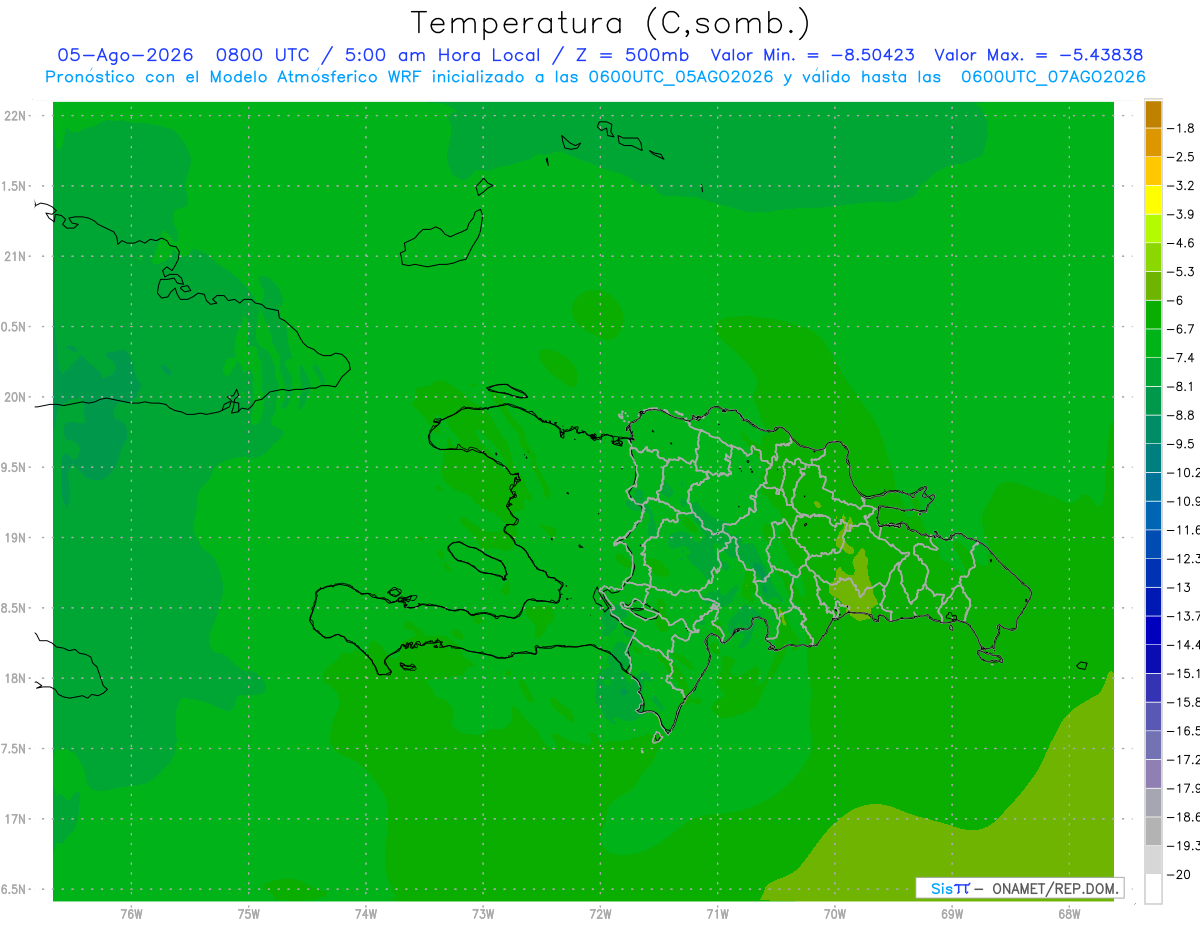The height and width of the screenshot is (927, 1200).
Task: Click the '-8.8' color bar value
Action: pyautogui.click(x=1181, y=415)
